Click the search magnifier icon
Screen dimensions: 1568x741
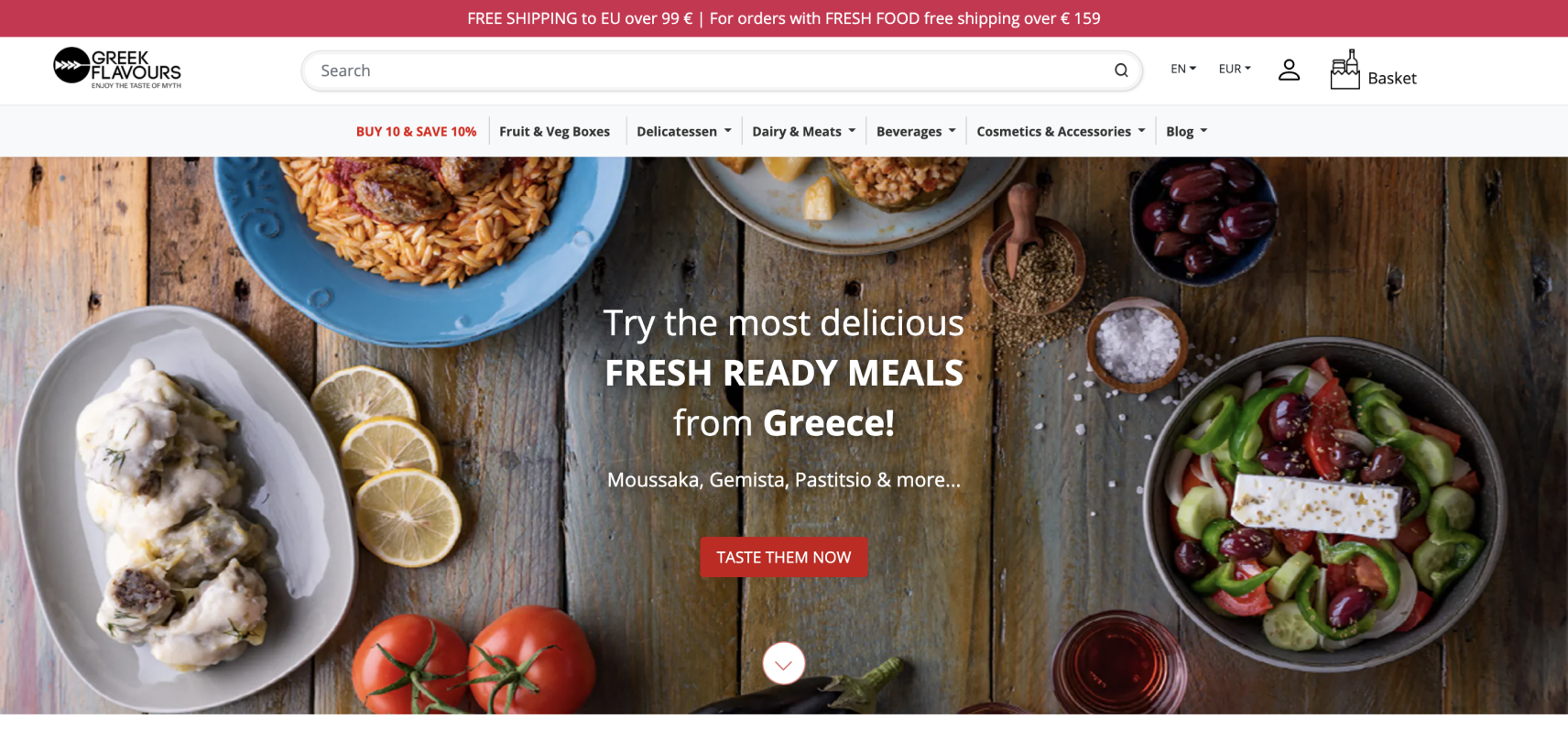click(x=1120, y=71)
